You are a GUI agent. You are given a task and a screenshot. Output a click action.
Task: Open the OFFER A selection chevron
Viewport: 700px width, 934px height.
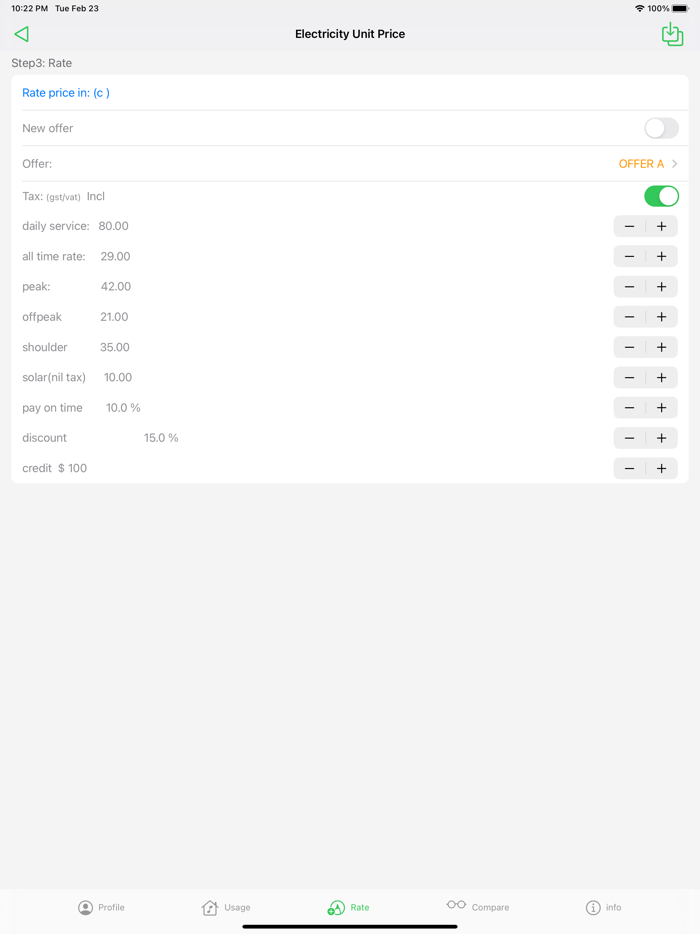677,163
